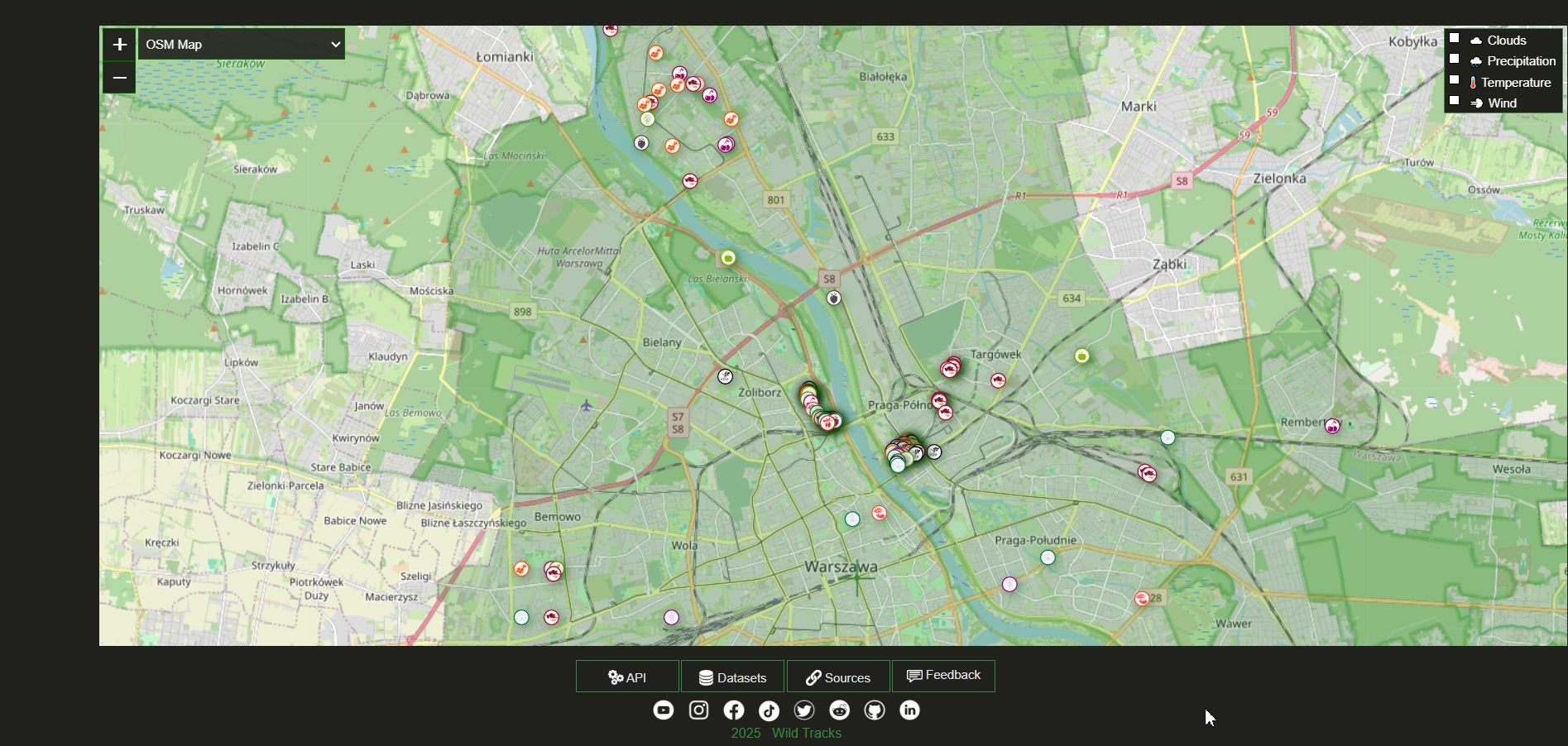This screenshot has height=746, width=1568.
Task: Click the Wild Tracks footer link
Action: point(806,733)
